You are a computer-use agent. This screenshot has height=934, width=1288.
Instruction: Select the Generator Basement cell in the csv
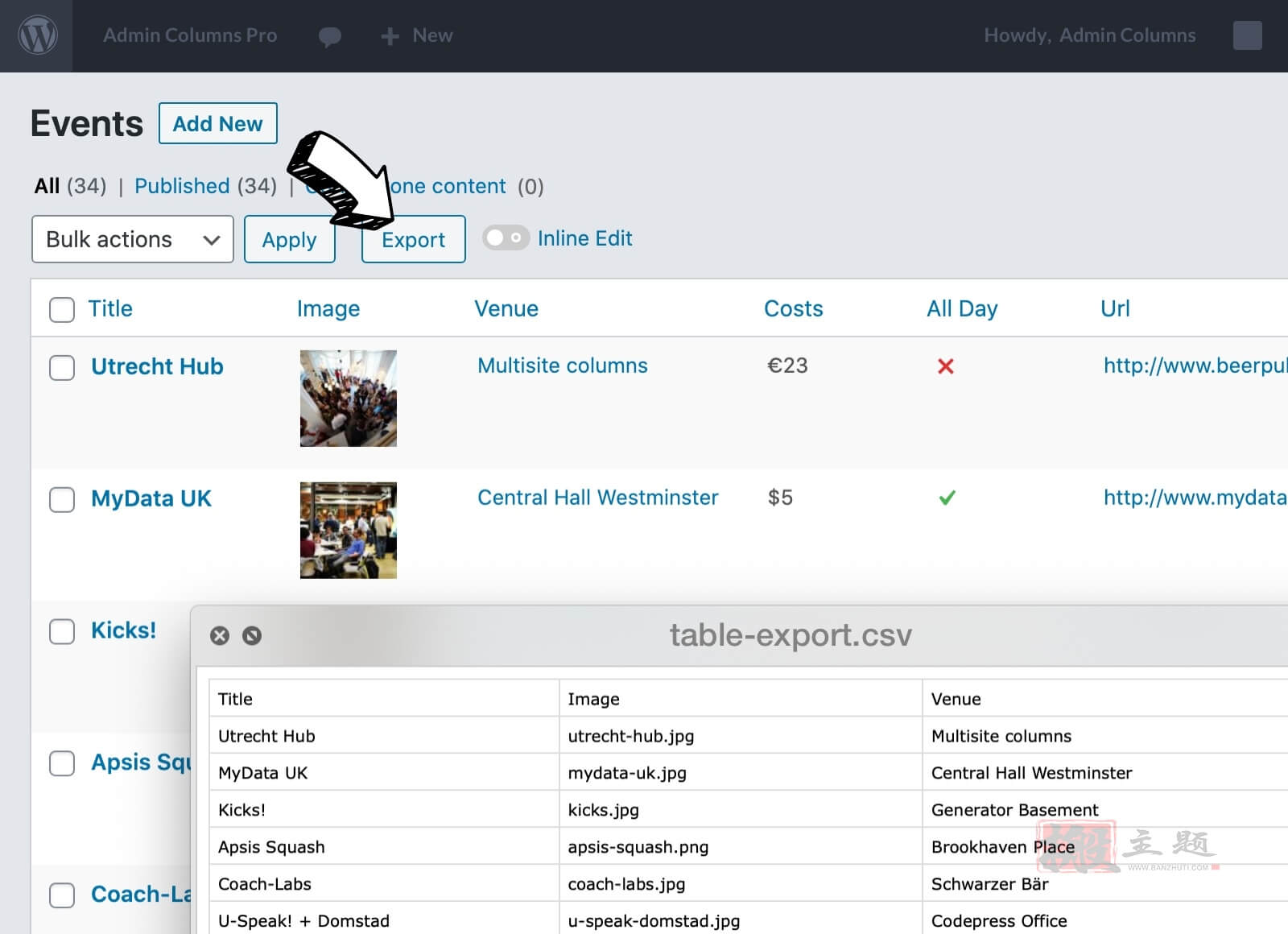tap(1105, 809)
